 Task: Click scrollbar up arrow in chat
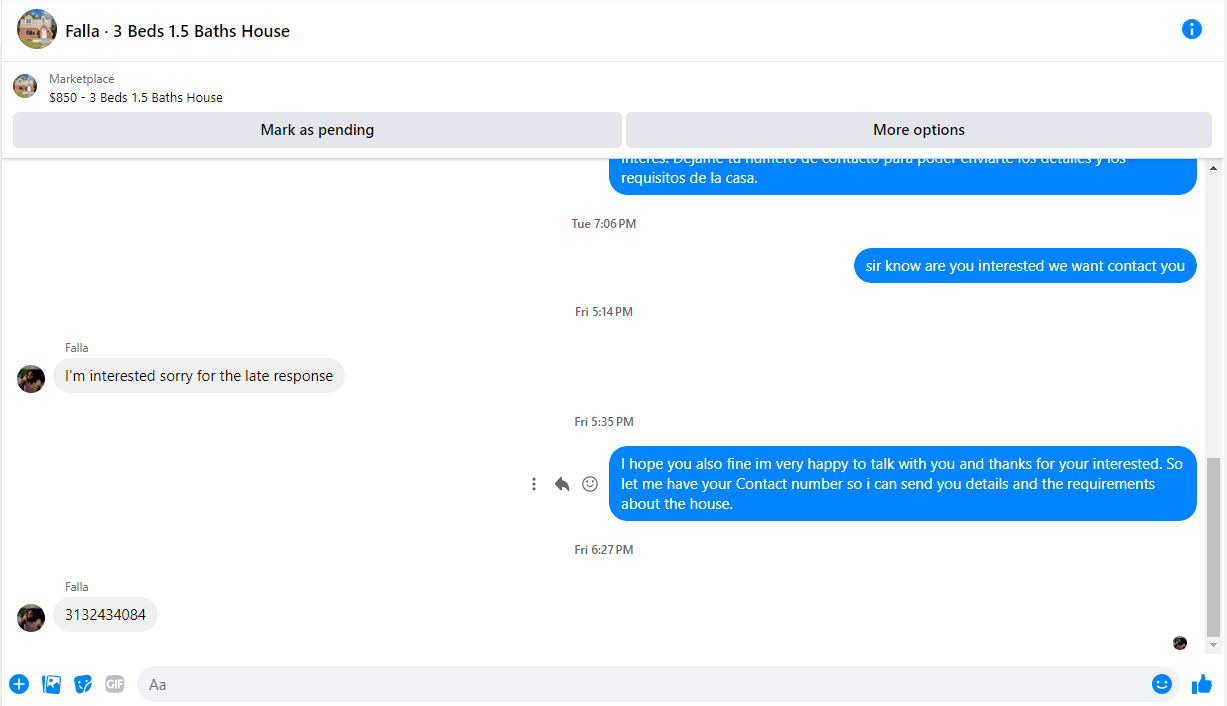tap(1214, 169)
